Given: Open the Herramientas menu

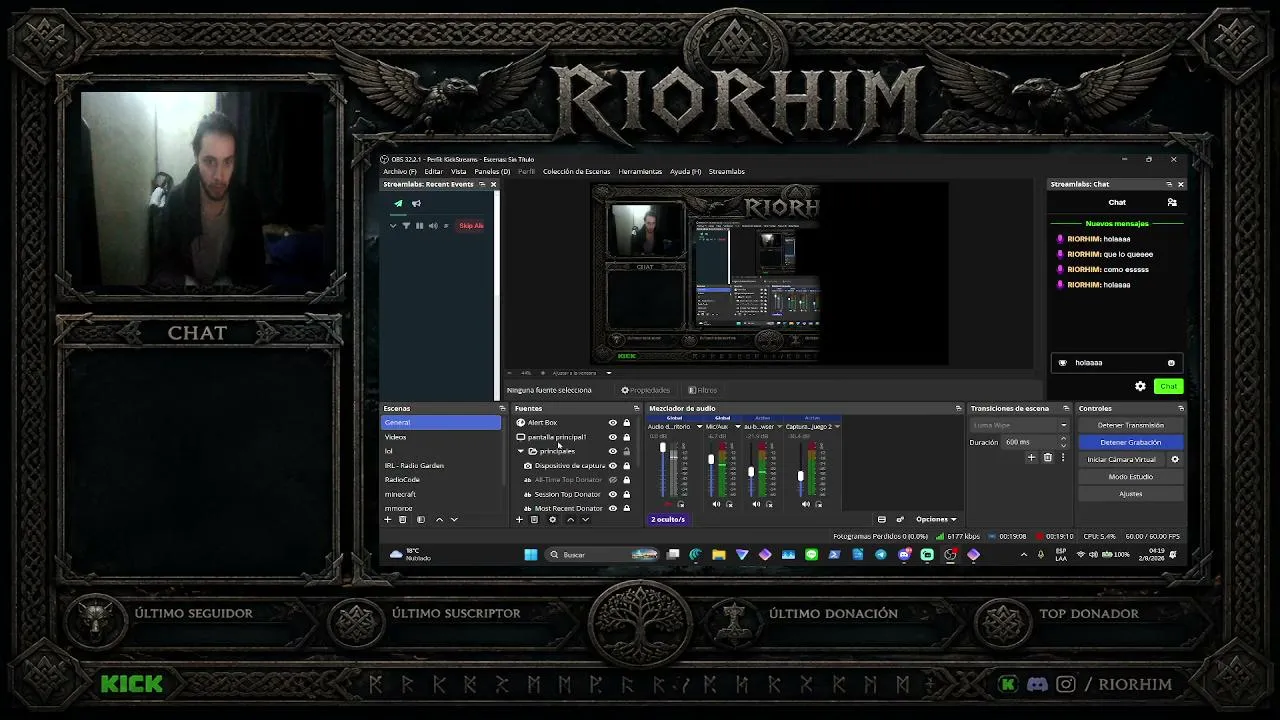Looking at the screenshot, I should point(640,171).
